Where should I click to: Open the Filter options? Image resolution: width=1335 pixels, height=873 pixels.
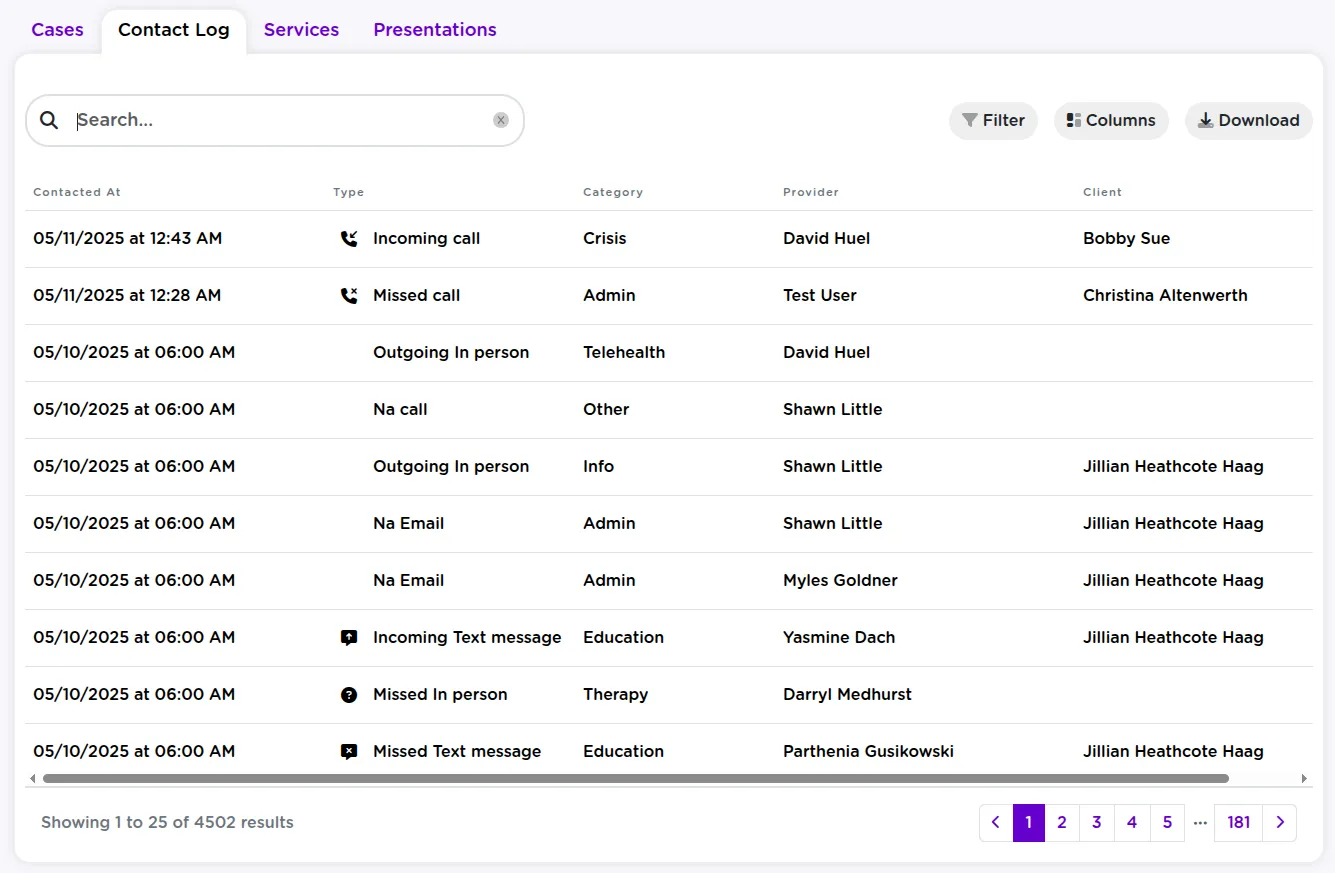click(993, 120)
